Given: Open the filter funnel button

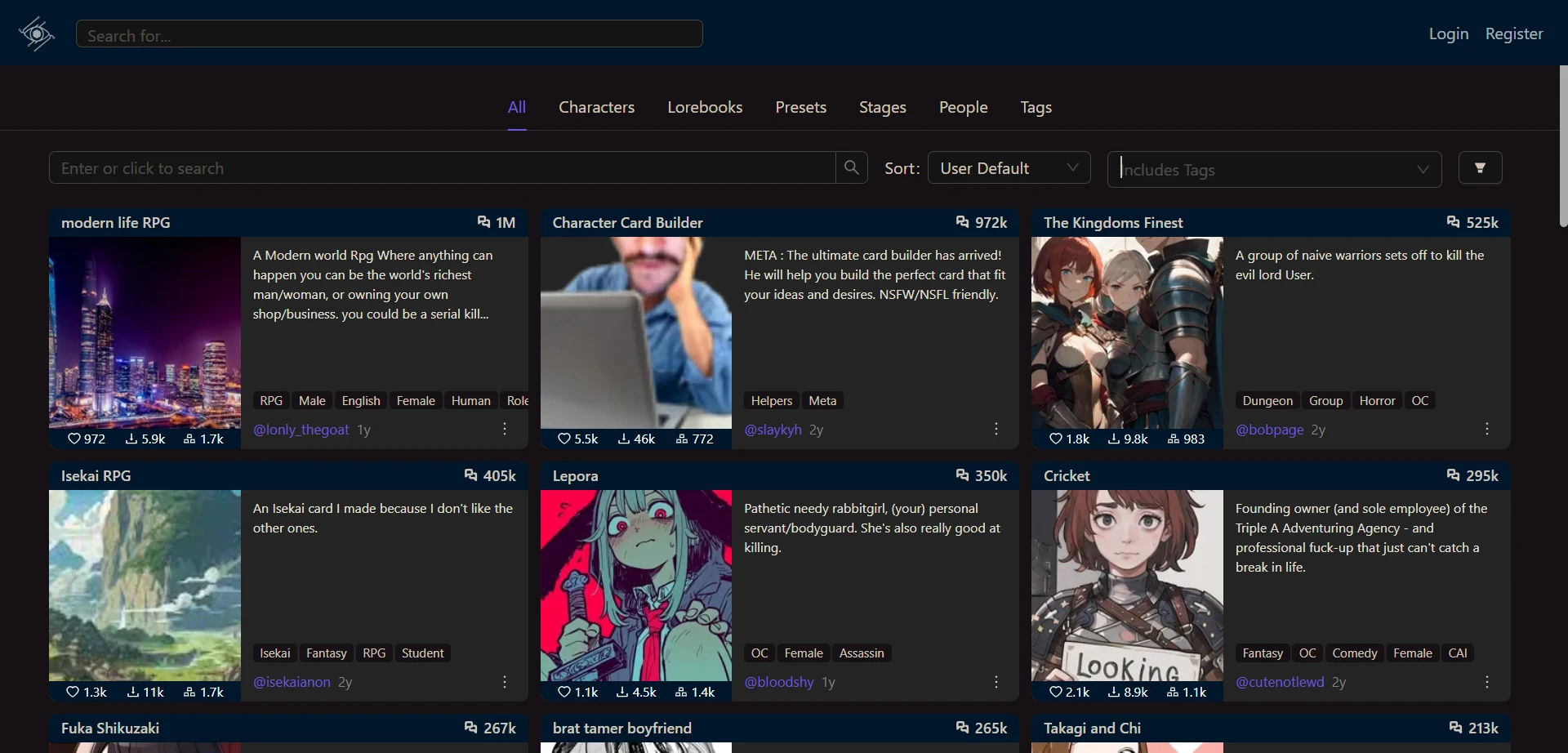Looking at the screenshot, I should [1480, 168].
